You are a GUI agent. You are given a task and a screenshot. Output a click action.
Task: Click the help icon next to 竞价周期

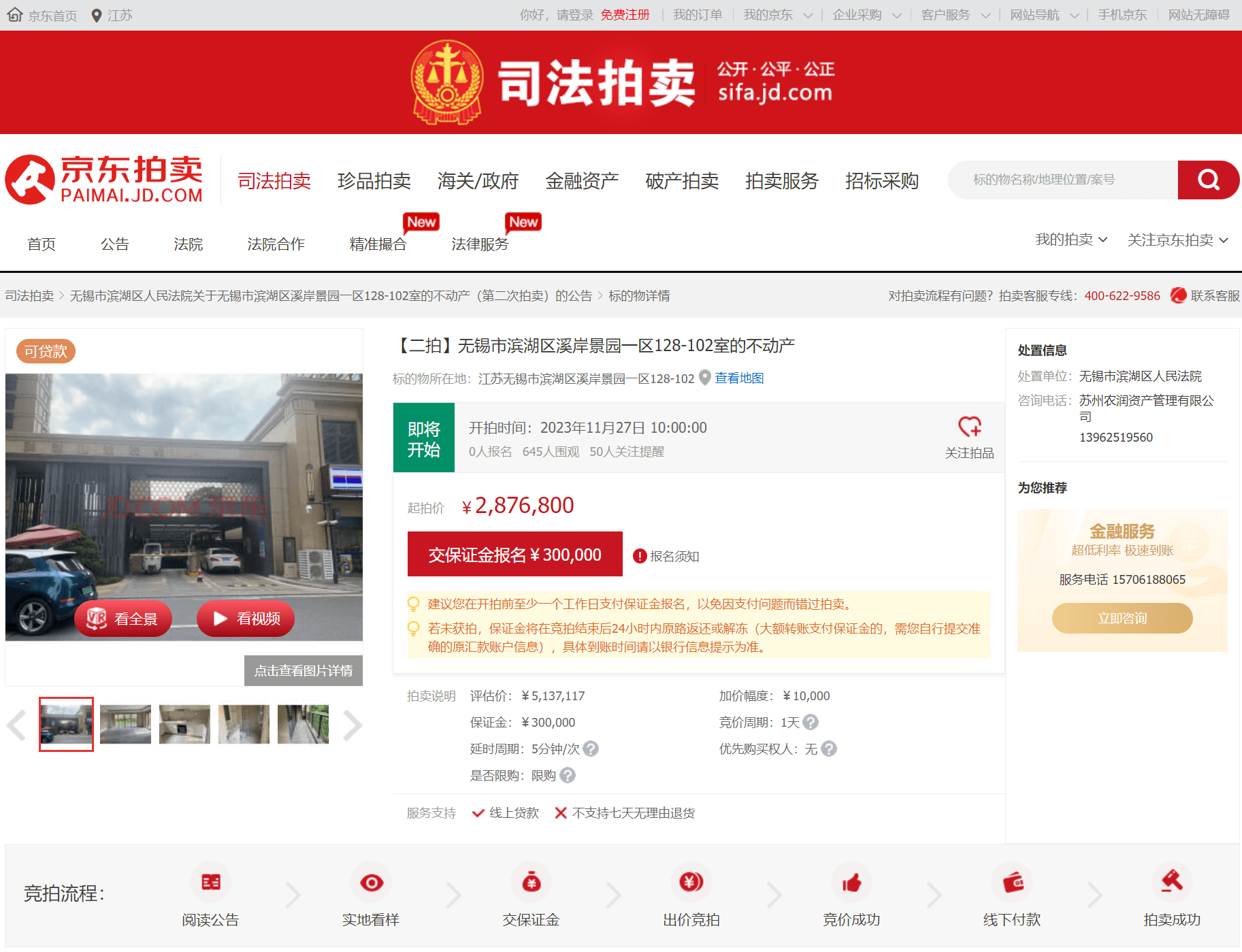(x=811, y=722)
